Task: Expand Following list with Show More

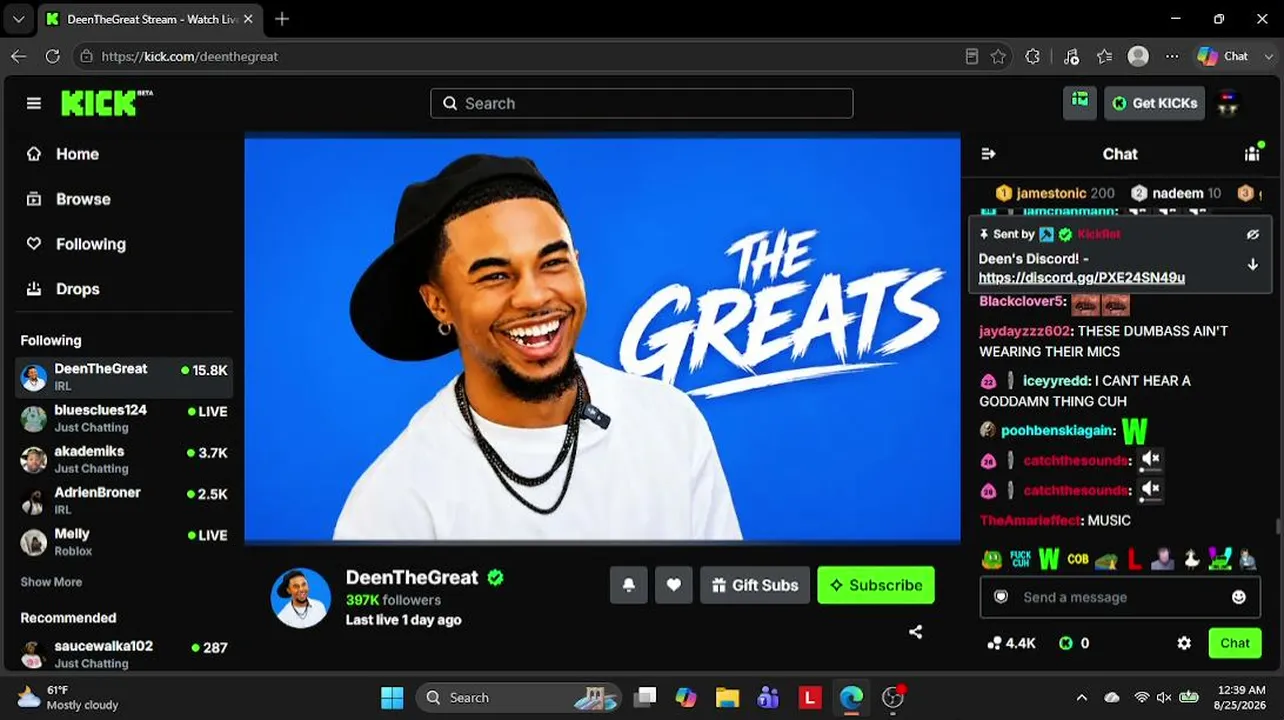Action: click(51, 582)
